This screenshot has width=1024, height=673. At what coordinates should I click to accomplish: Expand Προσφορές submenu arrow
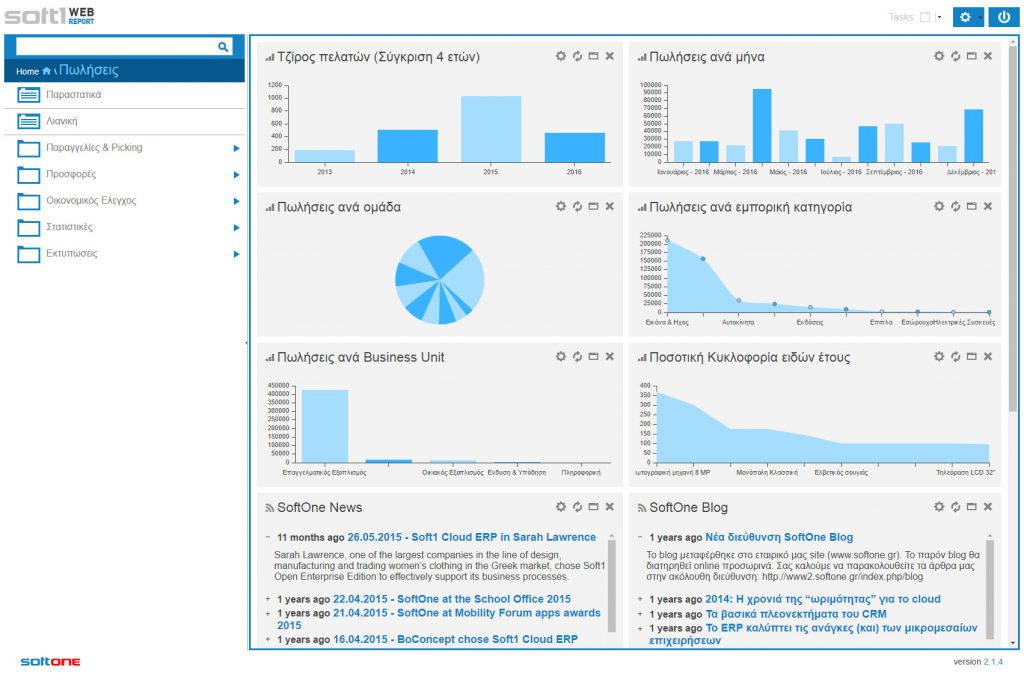point(236,175)
